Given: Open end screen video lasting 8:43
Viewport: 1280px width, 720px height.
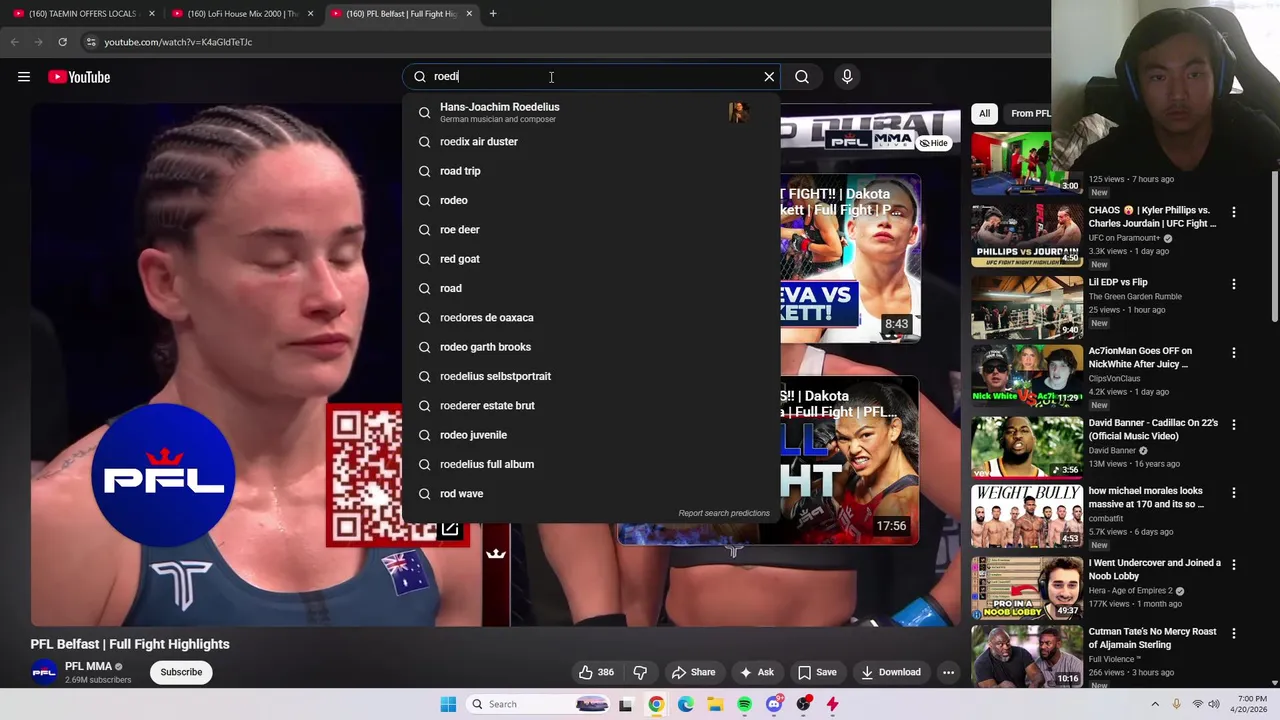Looking at the screenshot, I should coord(850,259).
